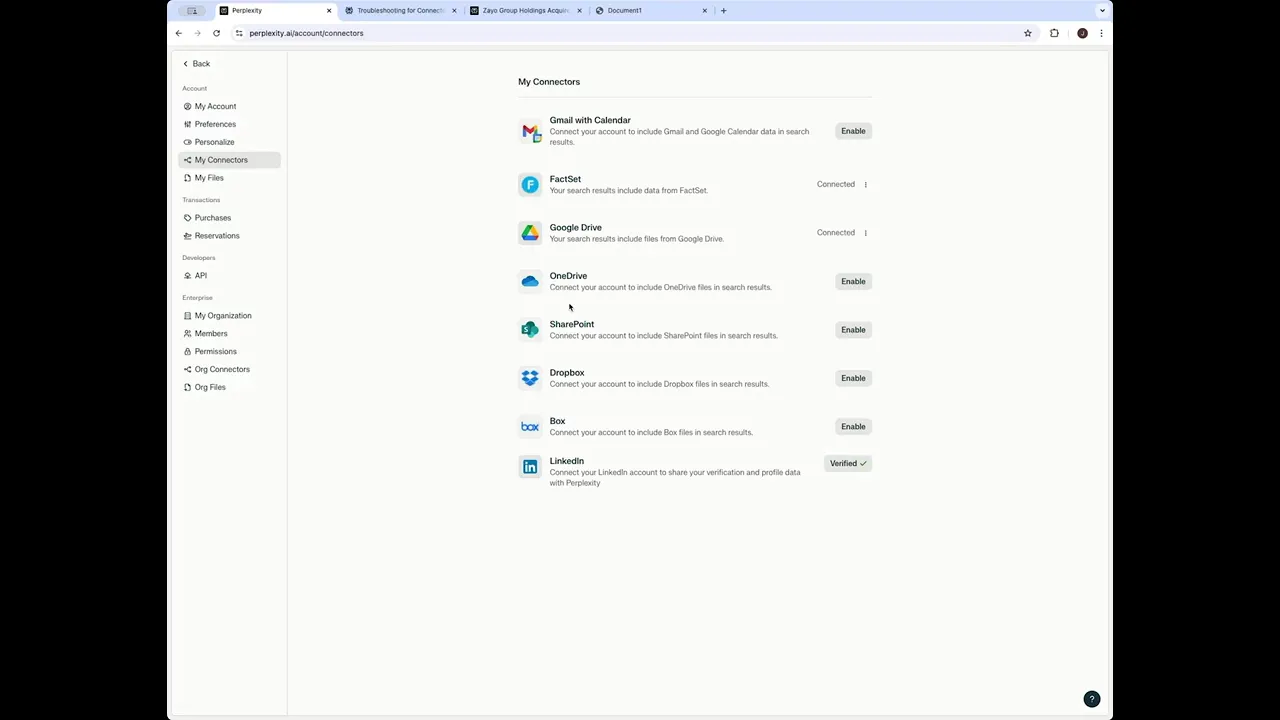Open My Organization in sidebar
1280x720 pixels.
pos(229,316)
